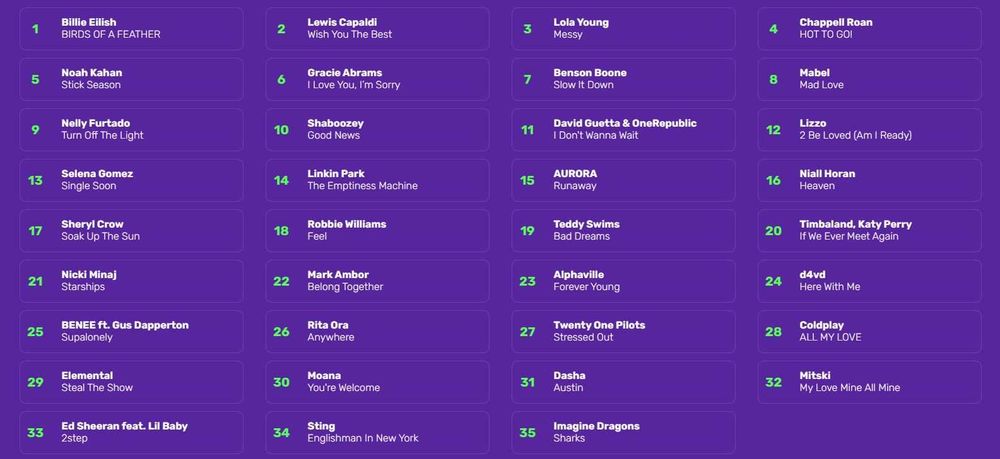The image size is (1000, 459).
Task: Click Lizzo 2 Be Loved entry
Action: (869, 130)
